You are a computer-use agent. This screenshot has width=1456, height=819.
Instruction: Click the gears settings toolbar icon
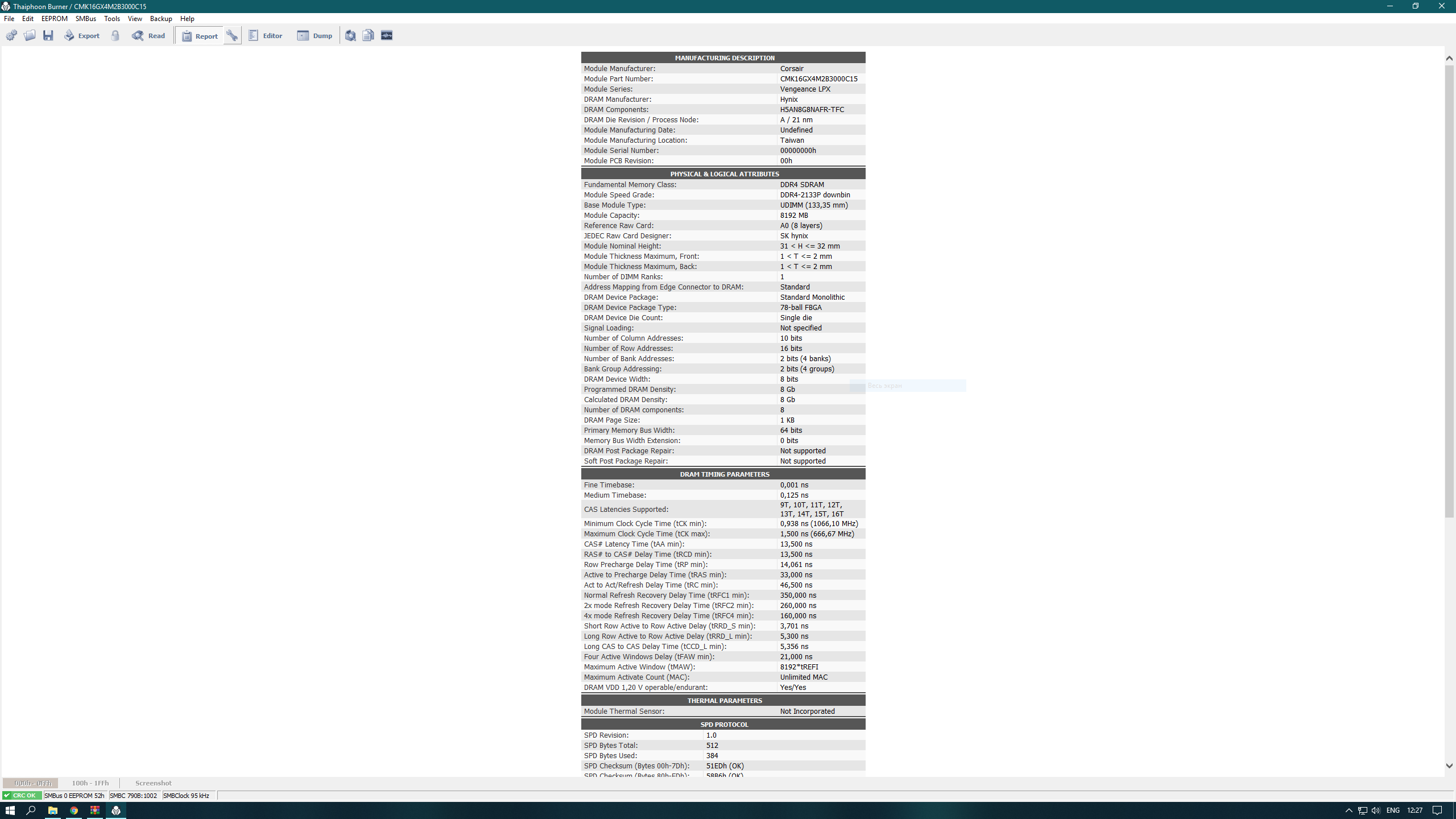pyautogui.click(x=11, y=35)
